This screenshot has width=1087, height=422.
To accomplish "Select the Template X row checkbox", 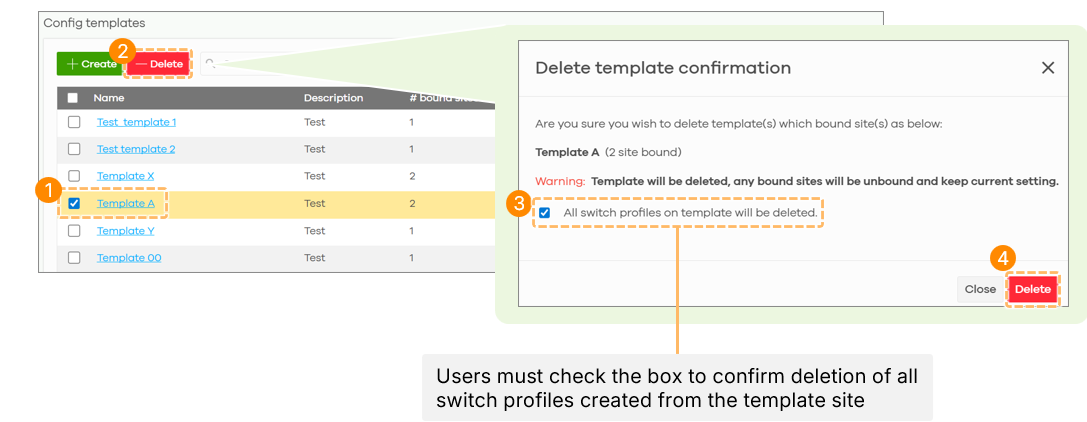I will click(x=74, y=176).
